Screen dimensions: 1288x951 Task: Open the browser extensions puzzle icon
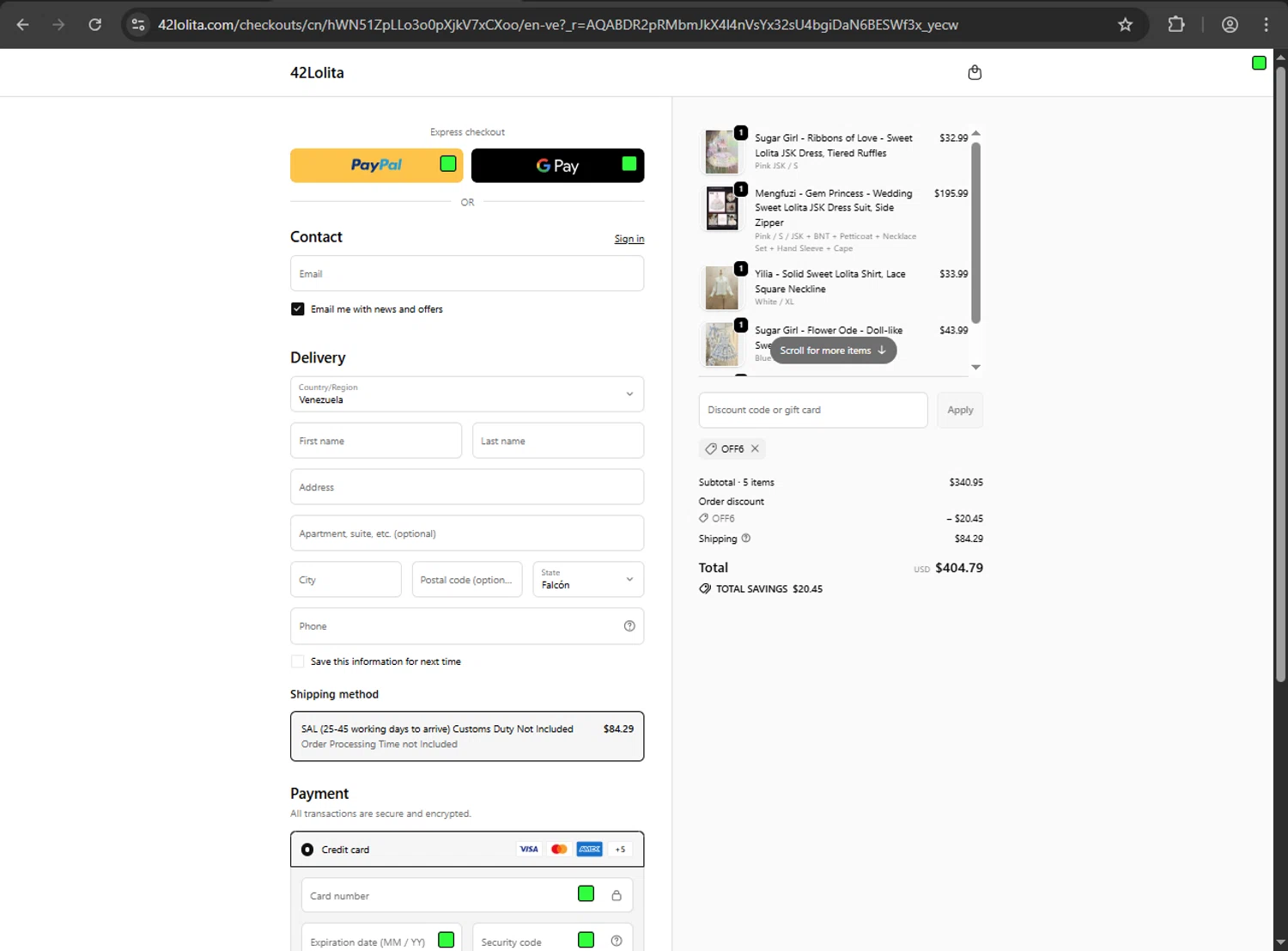(x=1176, y=25)
